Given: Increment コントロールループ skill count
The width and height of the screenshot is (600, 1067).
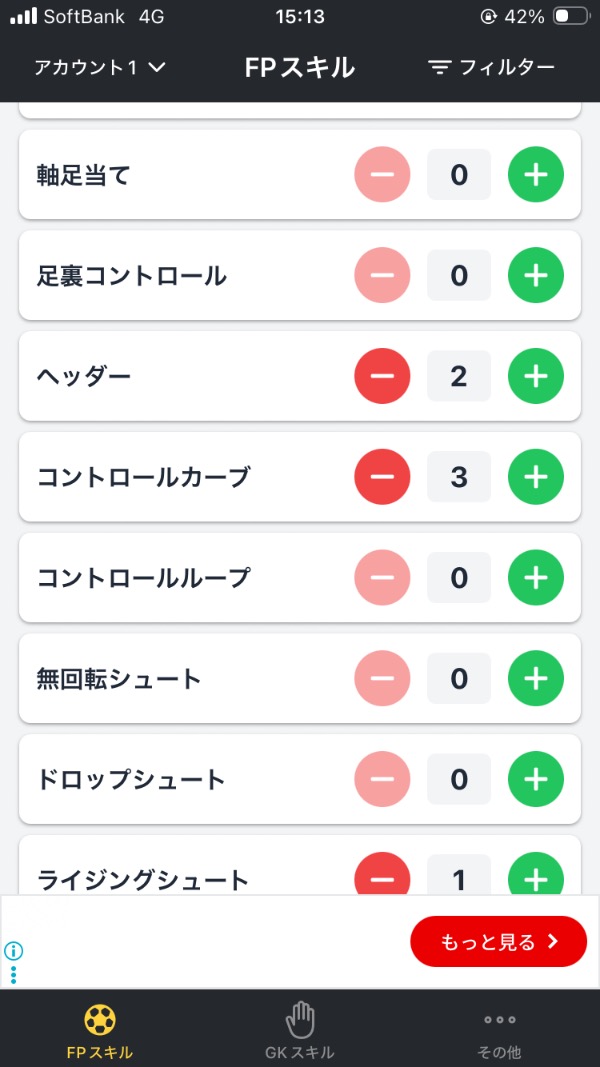Looking at the screenshot, I should click(536, 578).
